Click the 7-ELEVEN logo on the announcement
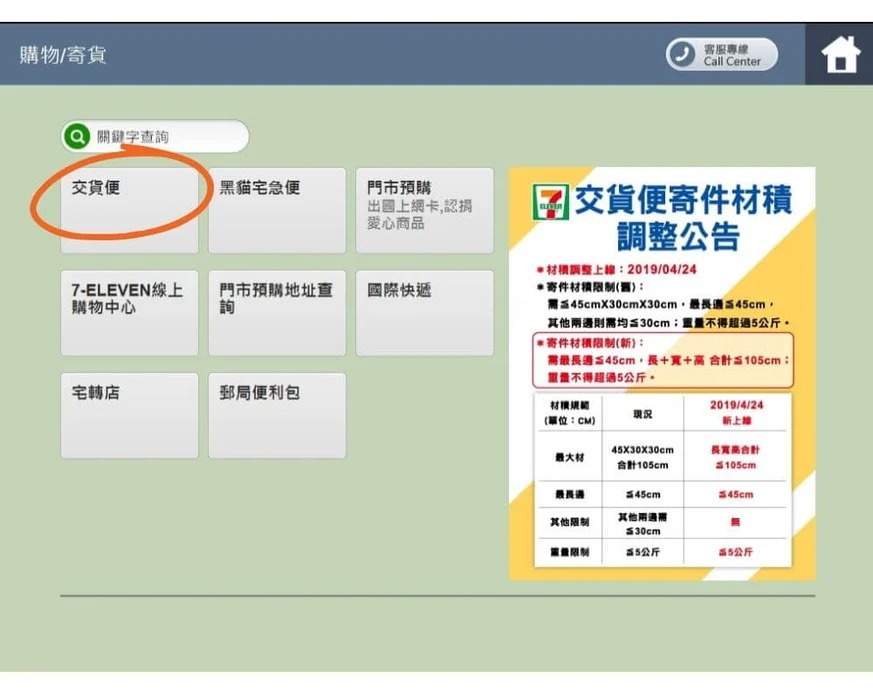873x699 pixels. click(552, 203)
